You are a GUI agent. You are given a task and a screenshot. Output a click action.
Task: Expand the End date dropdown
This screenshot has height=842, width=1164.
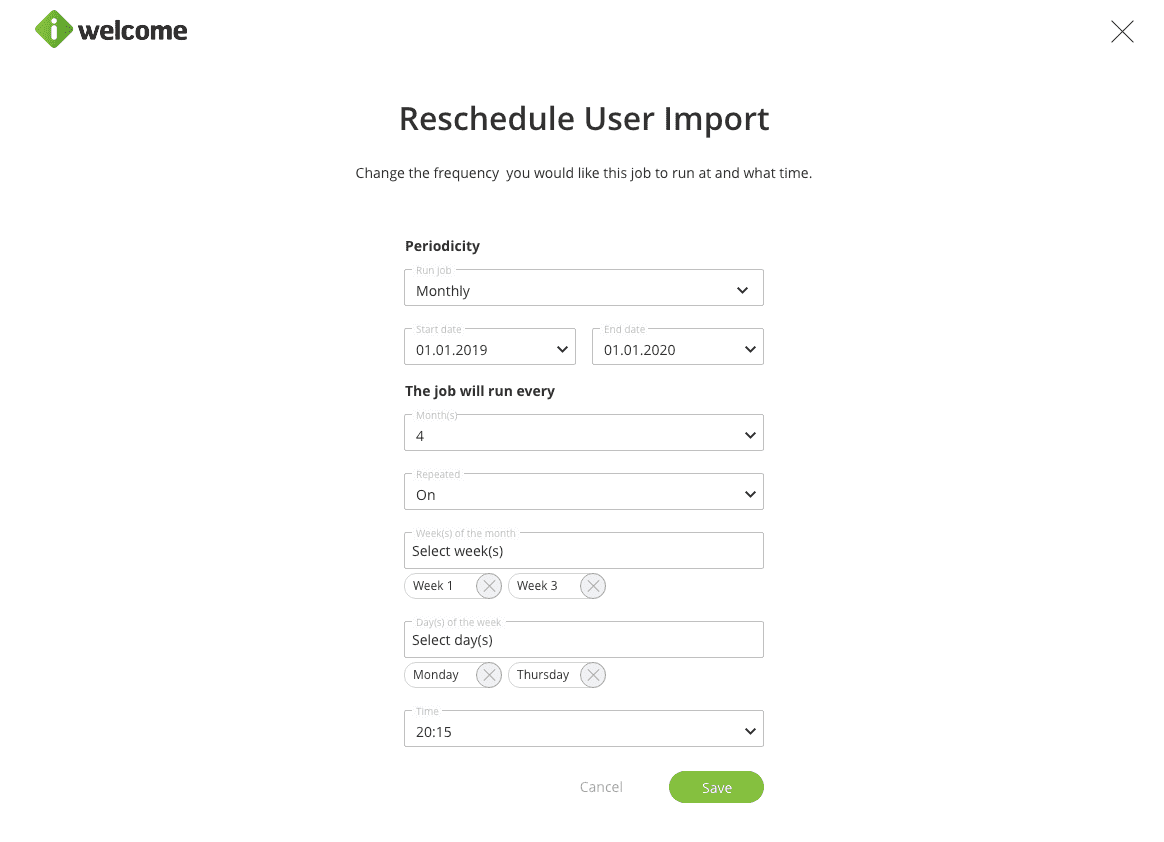pyautogui.click(x=677, y=349)
